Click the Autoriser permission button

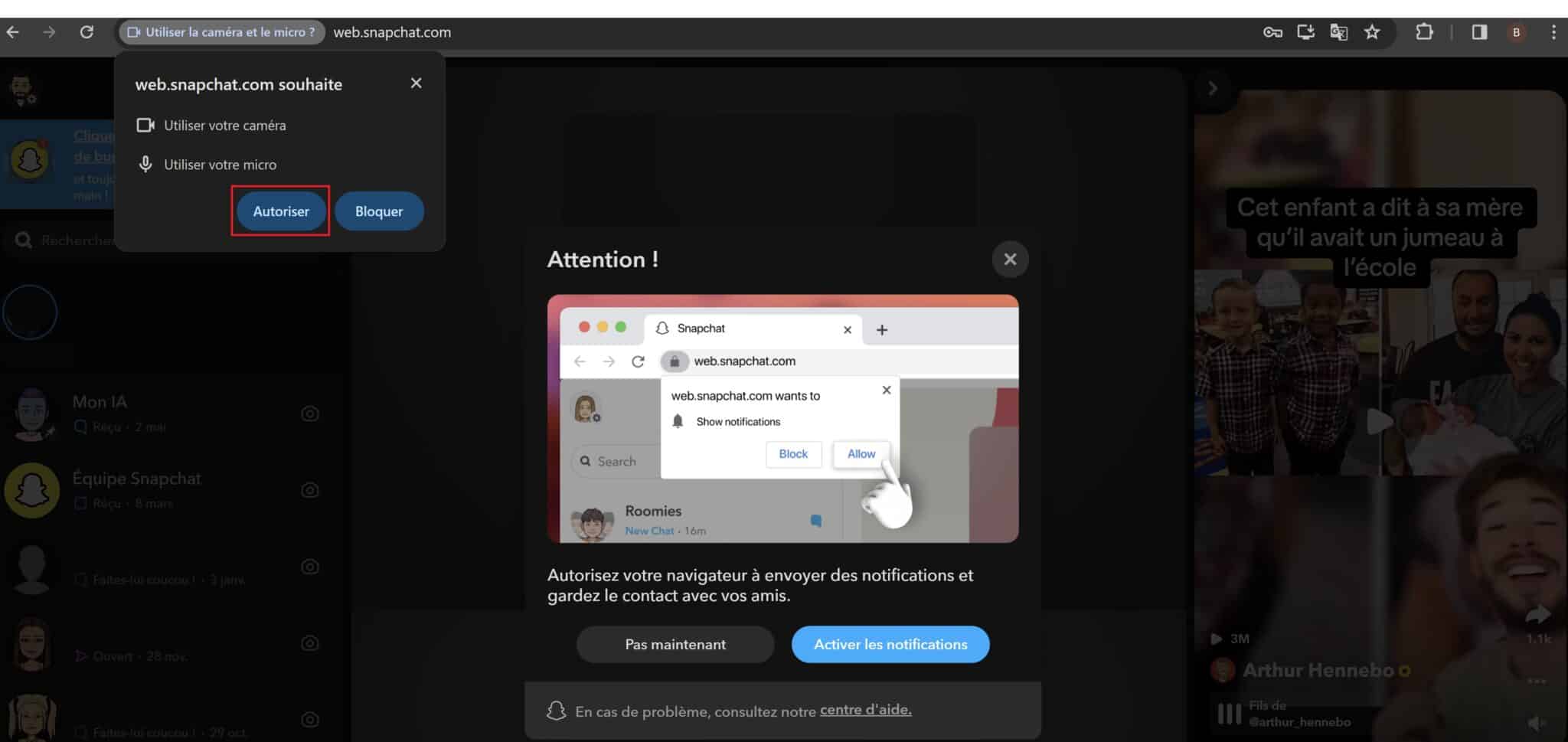(281, 211)
